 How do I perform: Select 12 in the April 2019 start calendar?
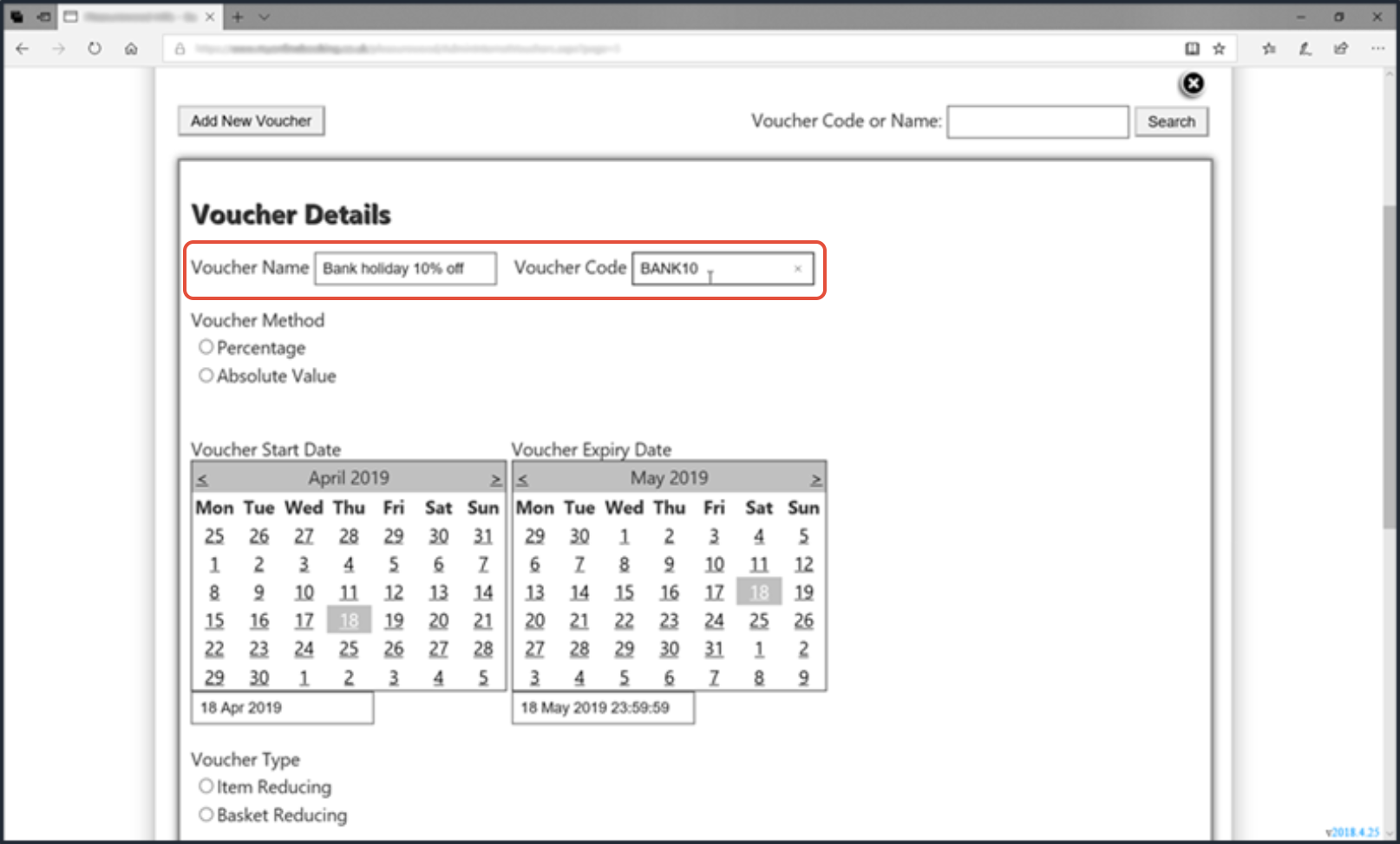pyautogui.click(x=394, y=592)
